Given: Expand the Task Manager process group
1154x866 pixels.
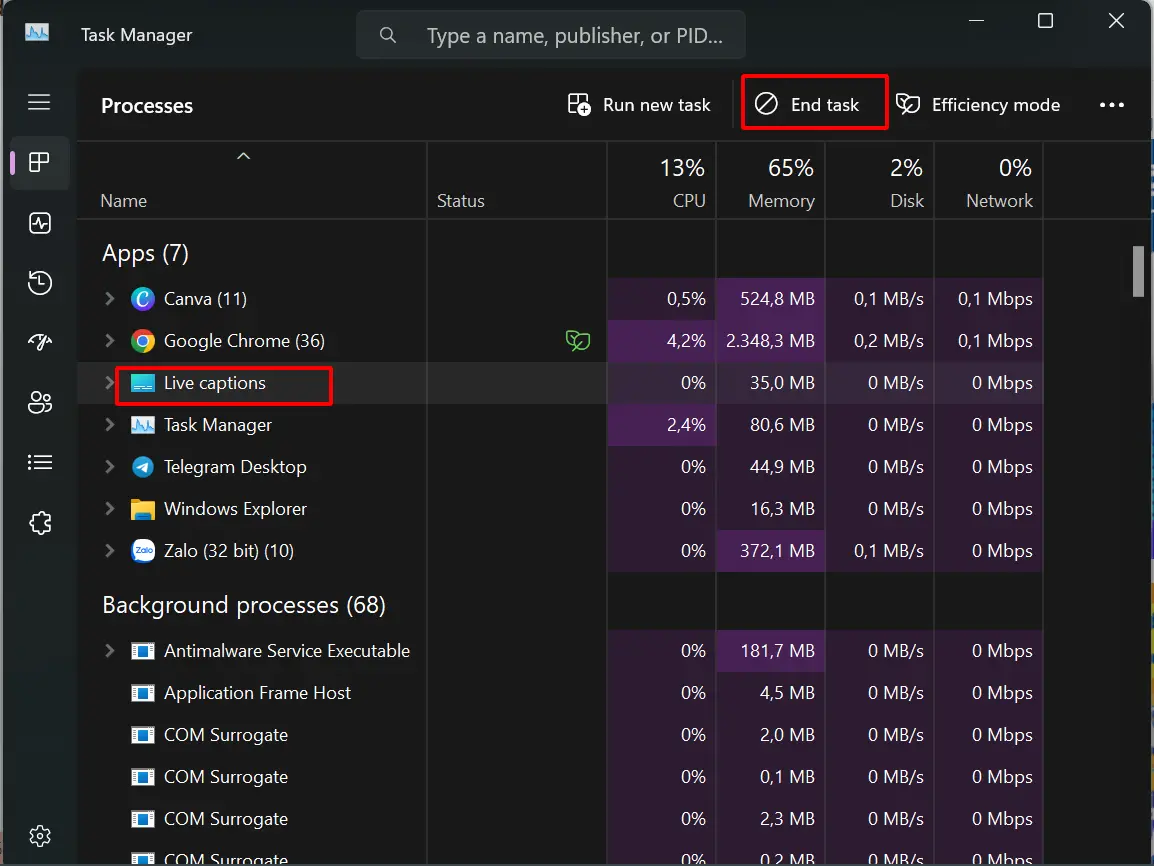Looking at the screenshot, I should 110,425.
